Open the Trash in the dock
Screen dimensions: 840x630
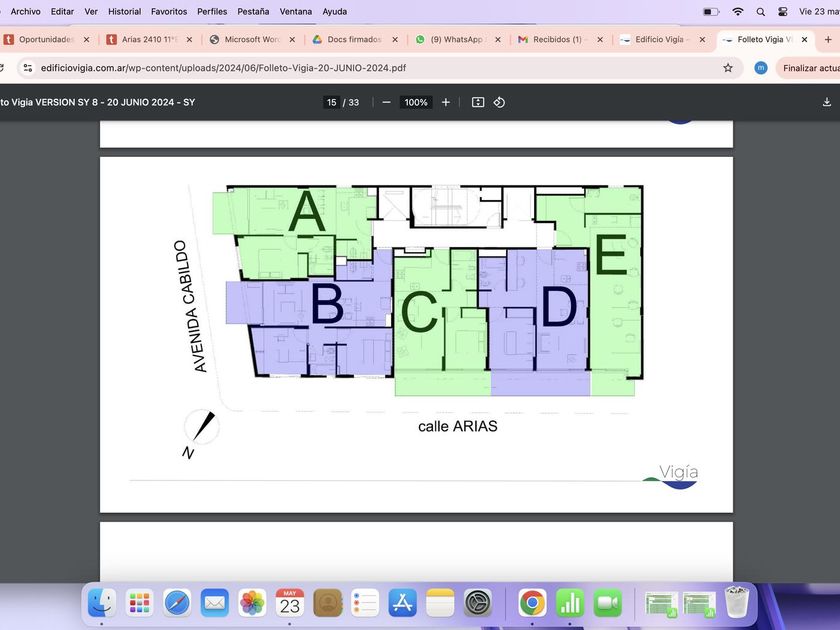(737, 603)
